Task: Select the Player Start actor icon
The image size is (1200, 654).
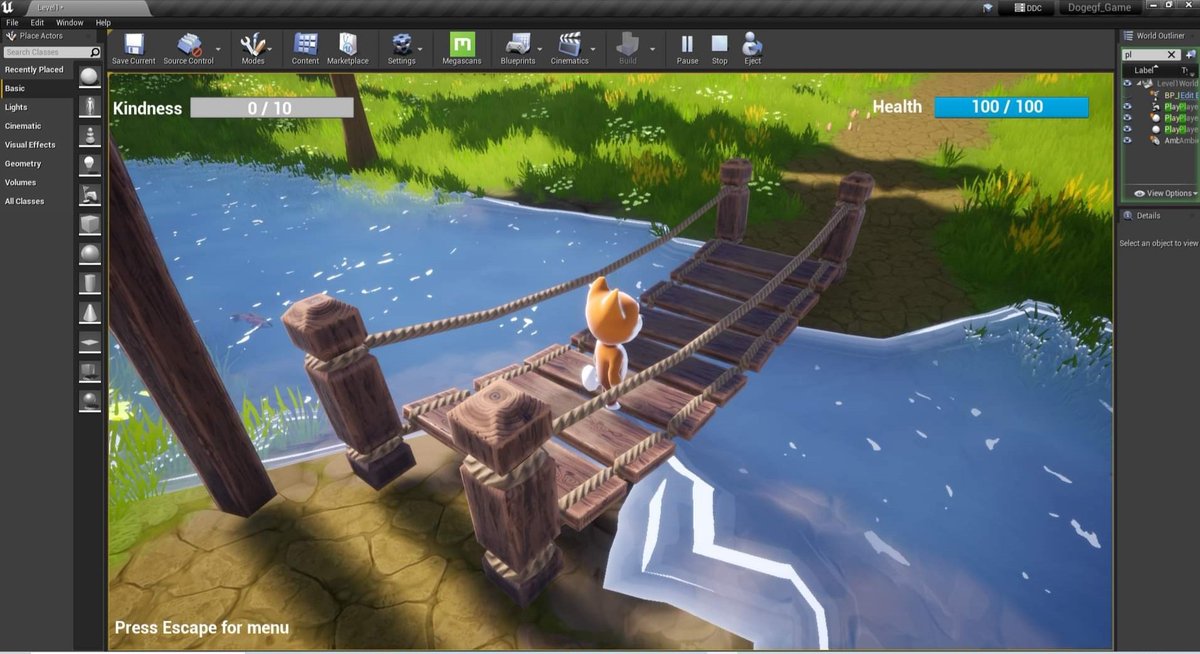Action: point(90,193)
